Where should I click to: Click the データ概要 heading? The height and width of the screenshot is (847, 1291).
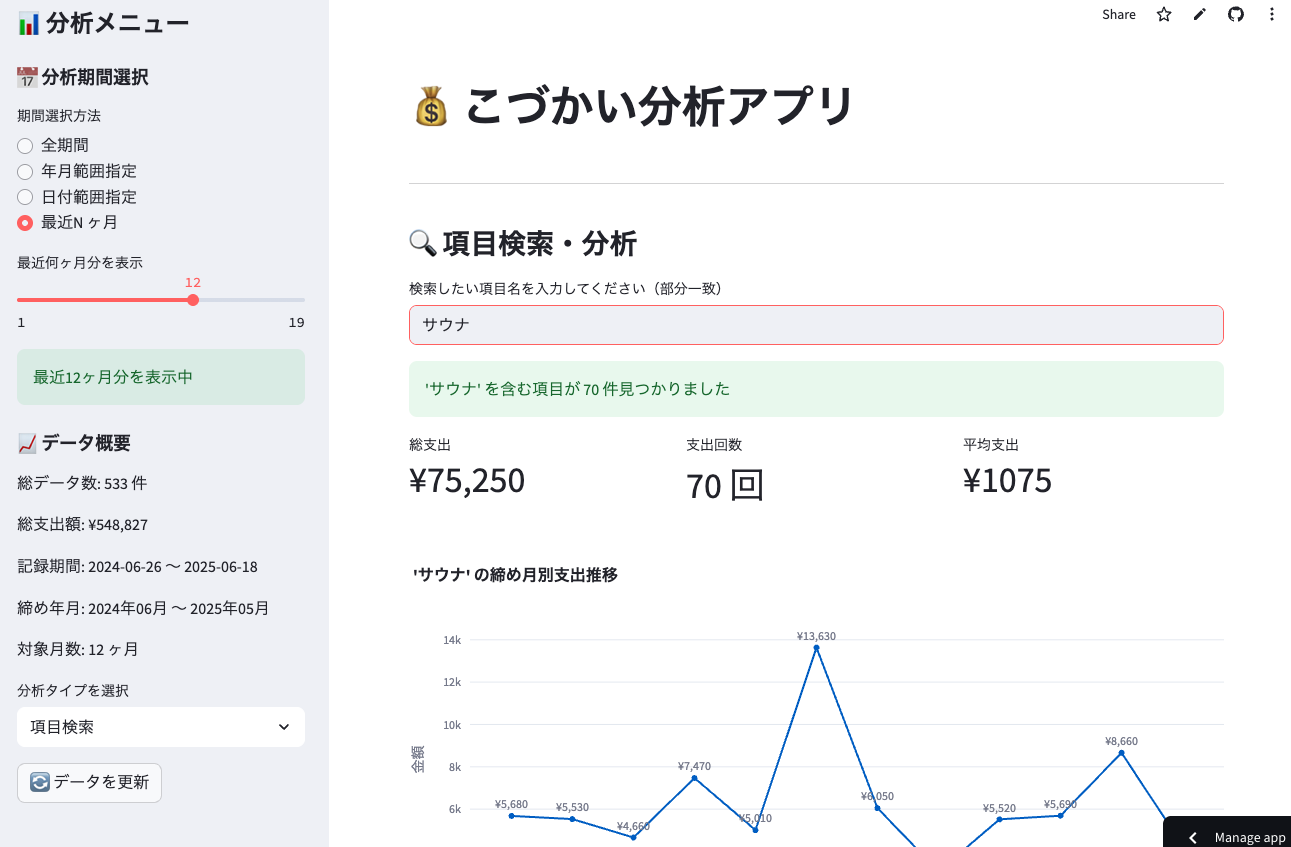[x=74, y=443]
